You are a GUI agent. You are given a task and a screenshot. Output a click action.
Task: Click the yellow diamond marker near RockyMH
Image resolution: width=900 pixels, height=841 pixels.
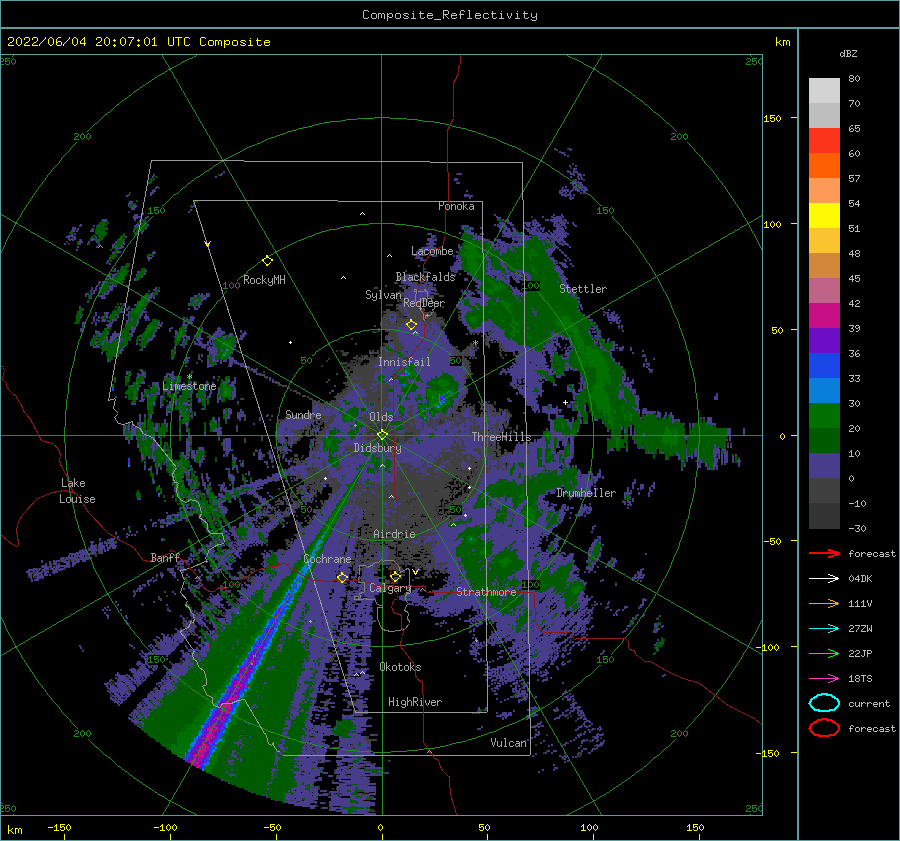[267, 261]
